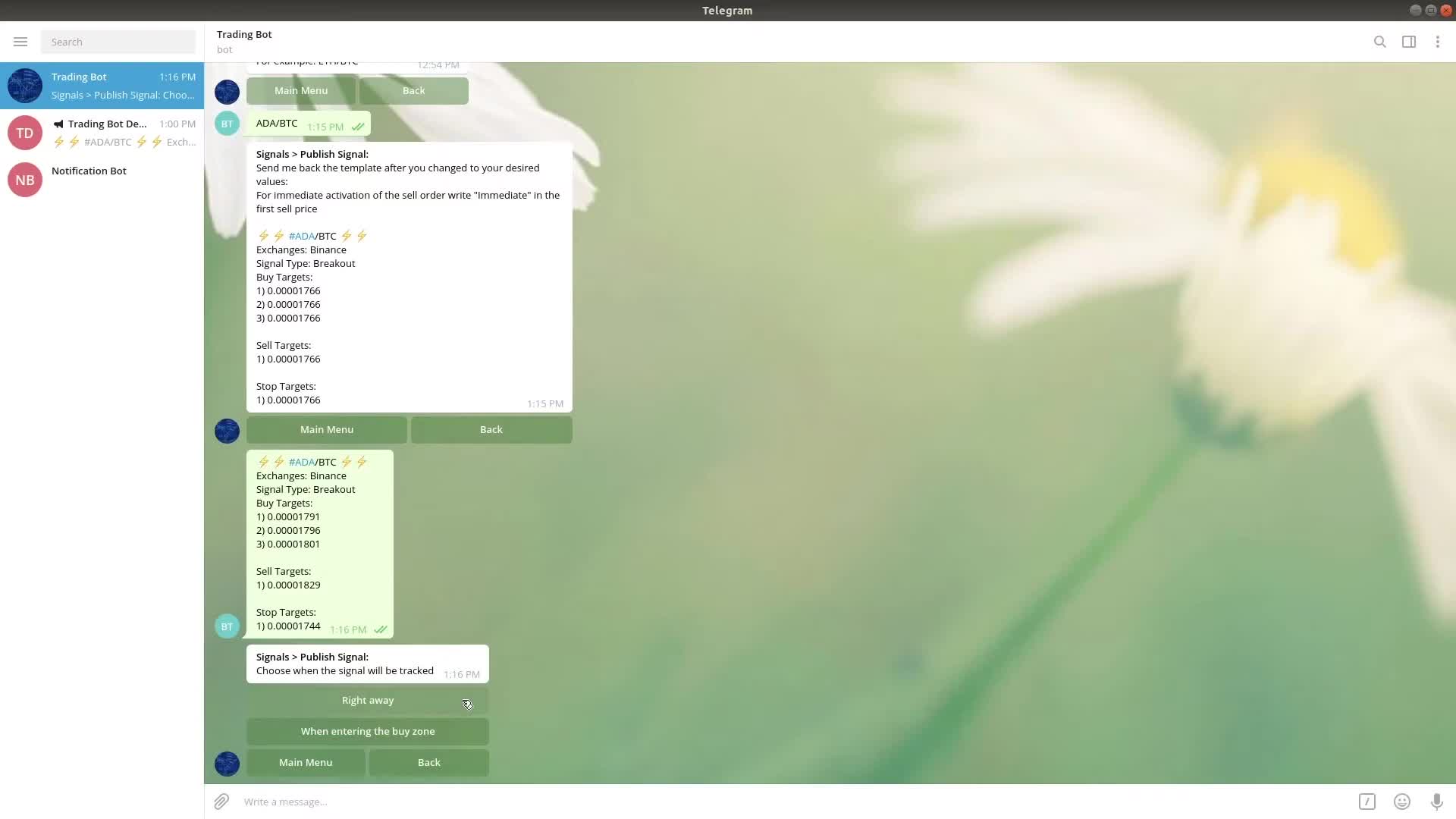Click the ADA/BTC sent message

click(309, 124)
